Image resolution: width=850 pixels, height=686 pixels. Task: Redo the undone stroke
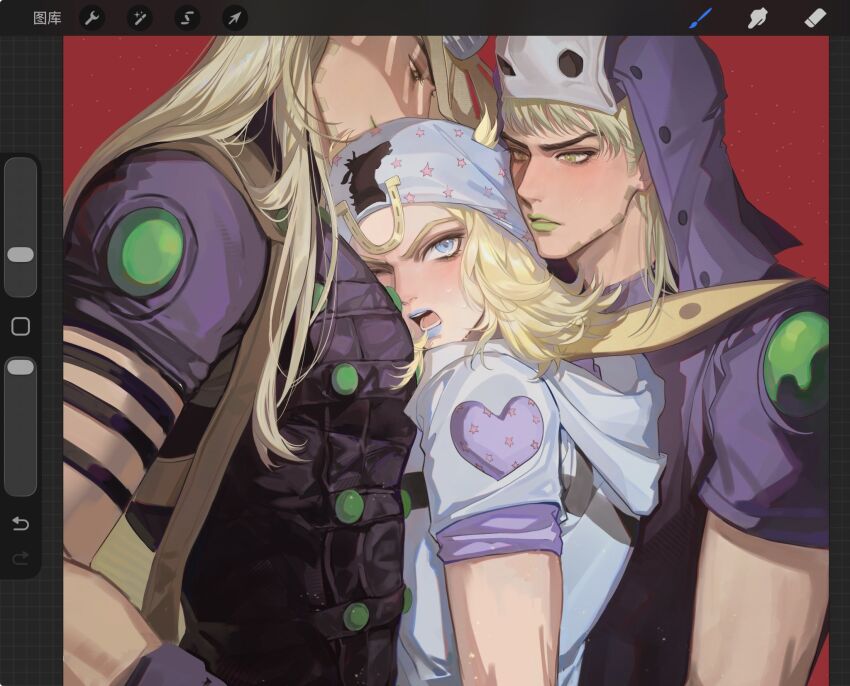[x=21, y=558]
